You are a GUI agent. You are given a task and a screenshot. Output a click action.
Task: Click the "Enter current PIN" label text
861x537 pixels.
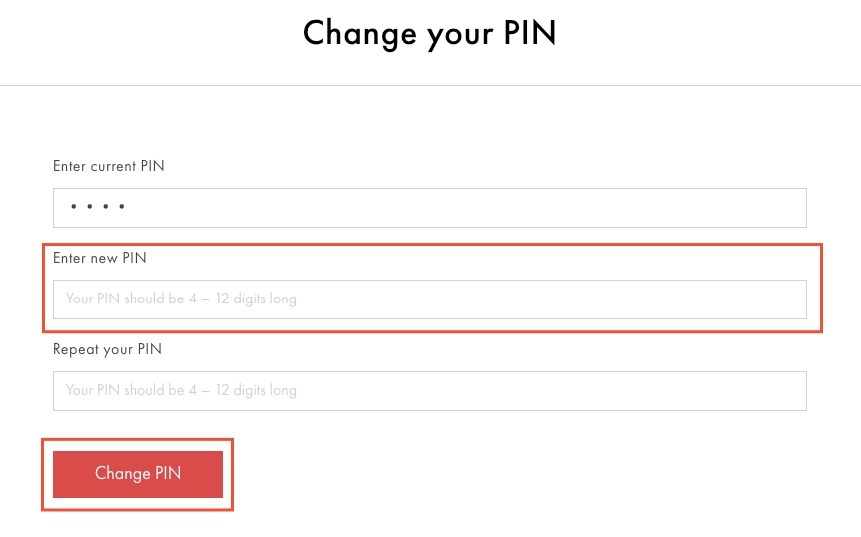coord(108,167)
